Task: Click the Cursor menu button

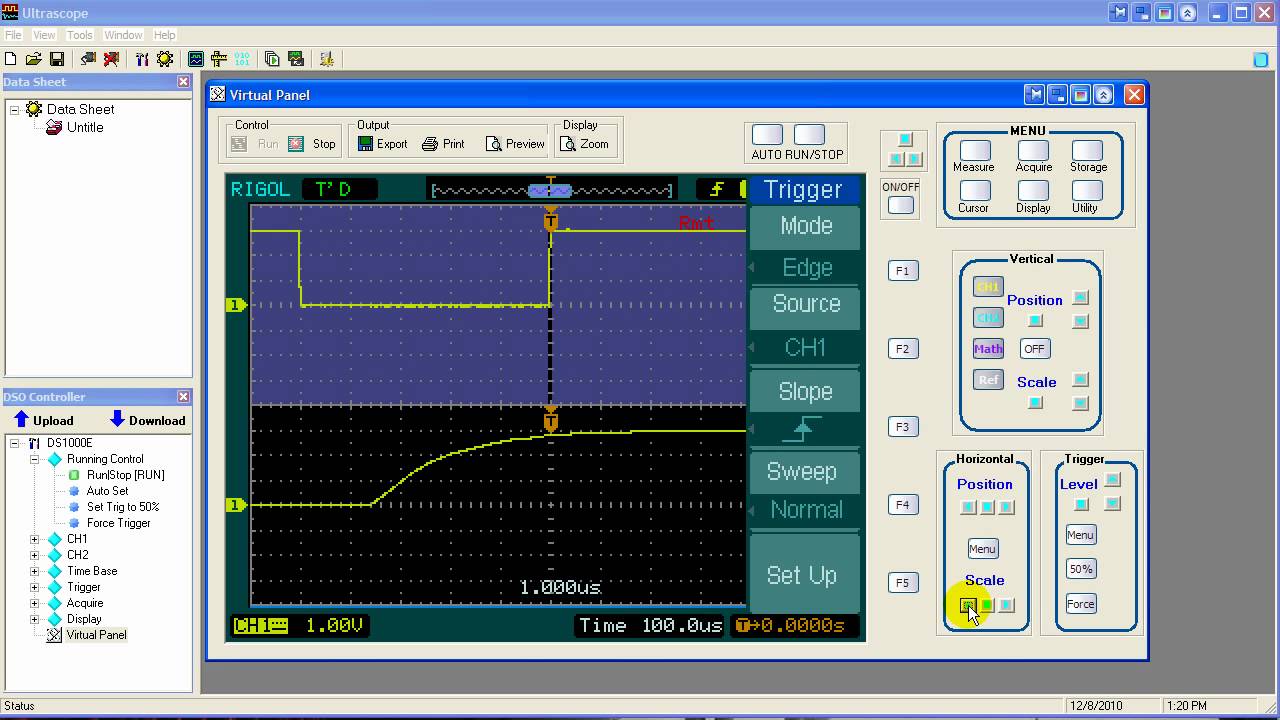Action: pos(974,190)
